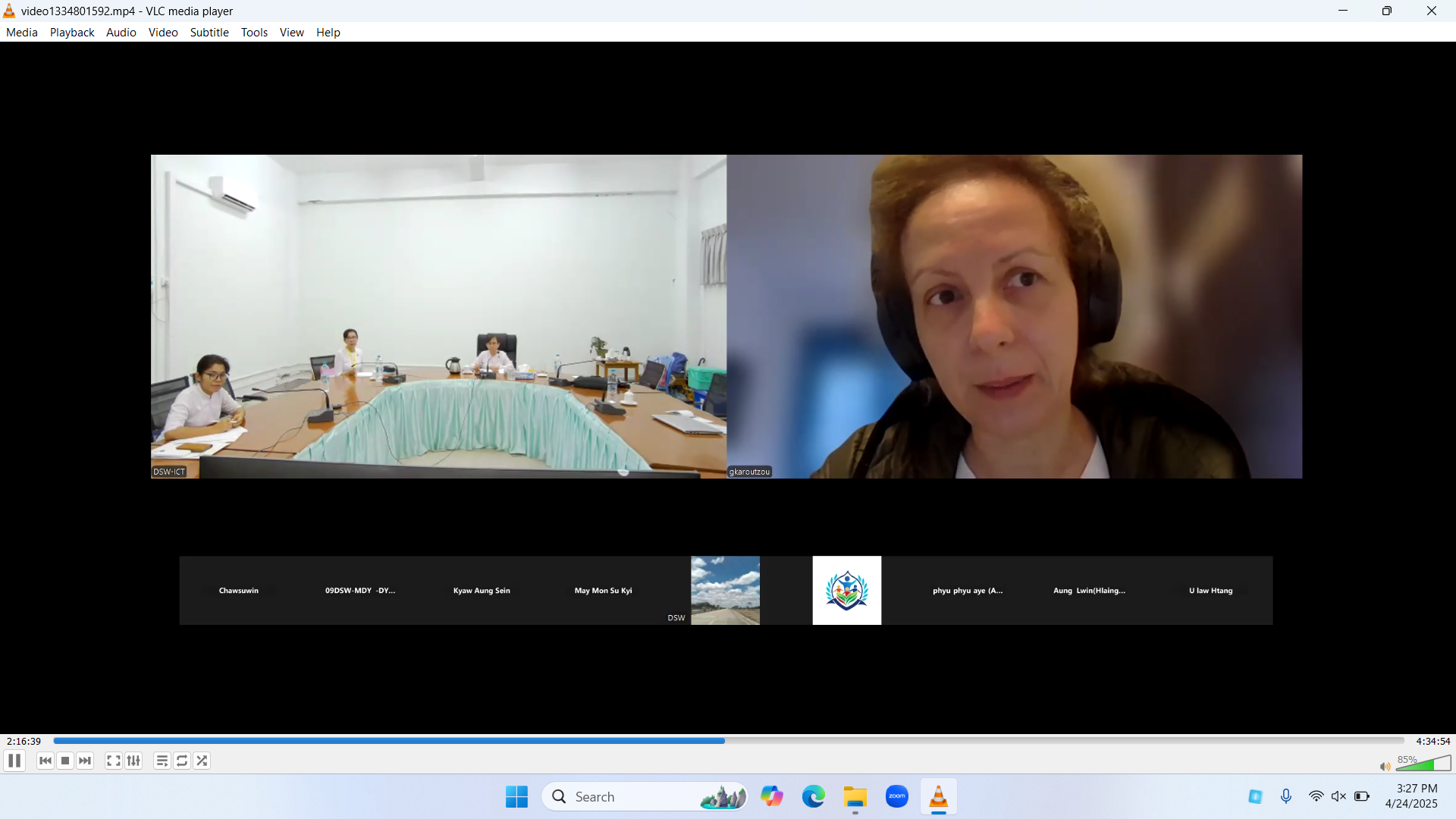Click the Kyaw Aung Sein participant tile

[x=482, y=590]
